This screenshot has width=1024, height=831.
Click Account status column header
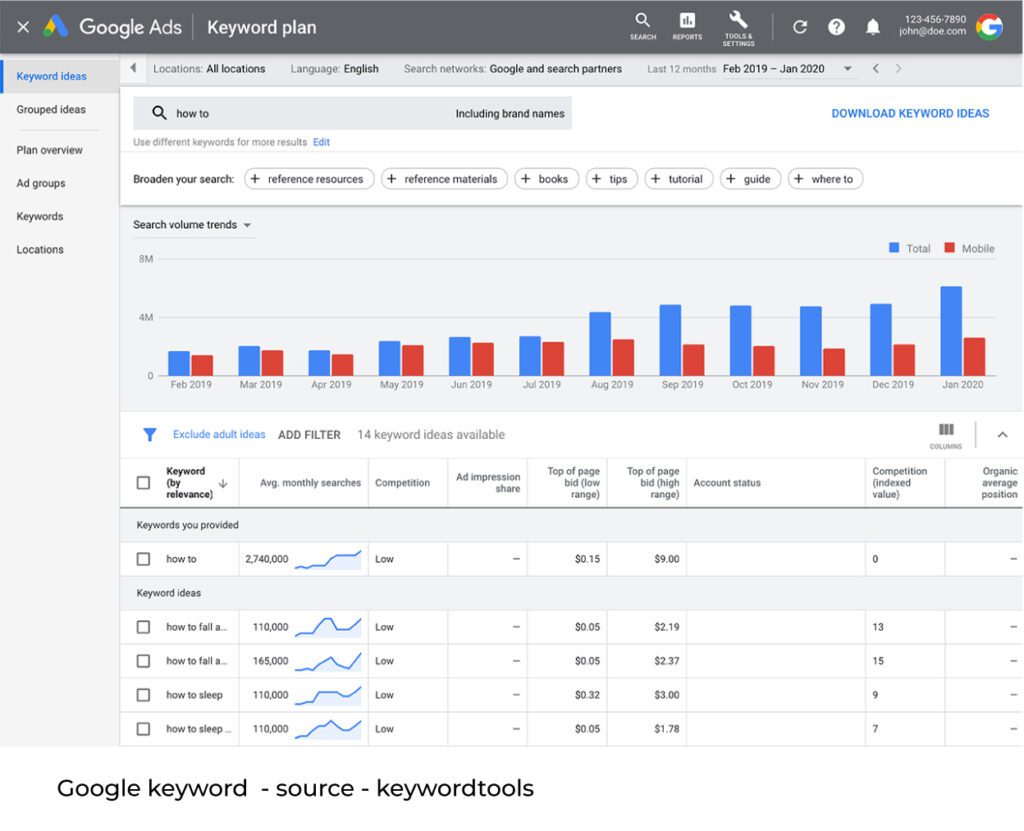coord(727,483)
